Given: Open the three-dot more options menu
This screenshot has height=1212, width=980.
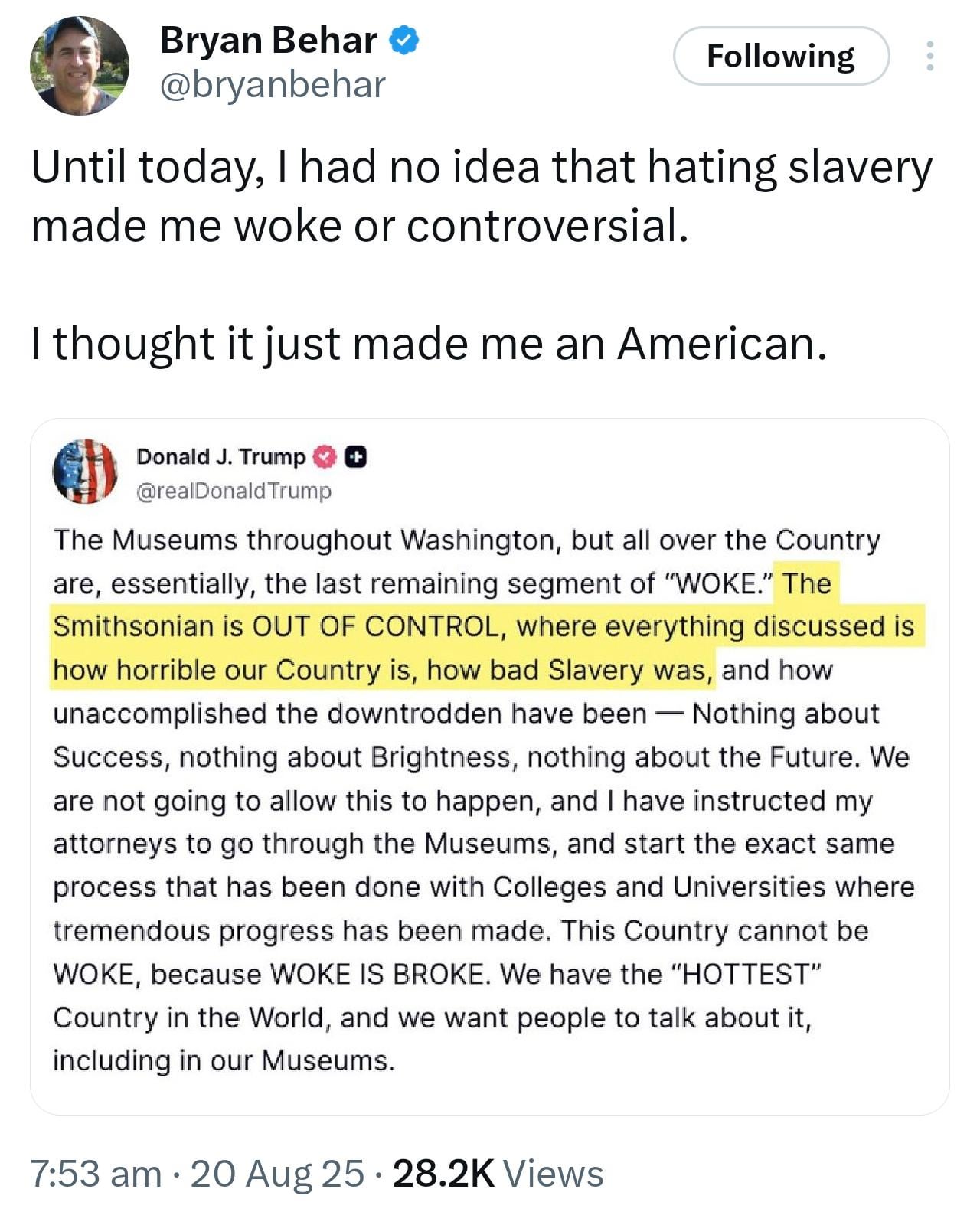Looking at the screenshot, I should 929,56.
